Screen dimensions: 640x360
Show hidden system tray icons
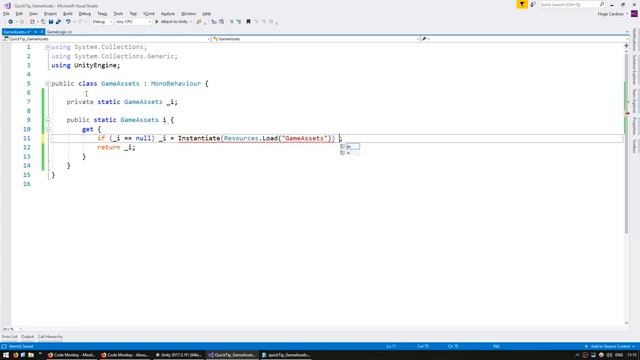tap(577, 355)
